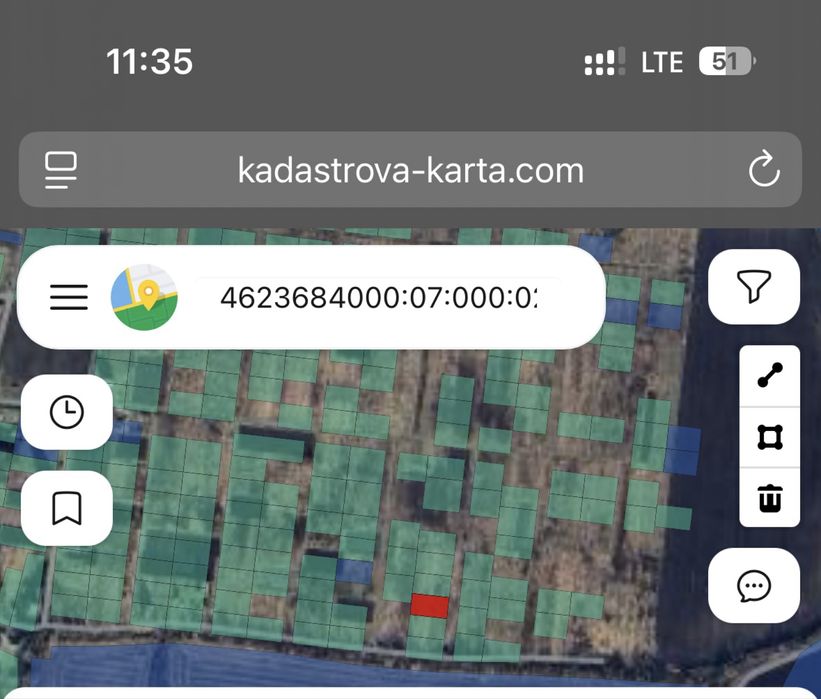Select the red highlighted parcel
Screen dimensions: 821x699
429,605
